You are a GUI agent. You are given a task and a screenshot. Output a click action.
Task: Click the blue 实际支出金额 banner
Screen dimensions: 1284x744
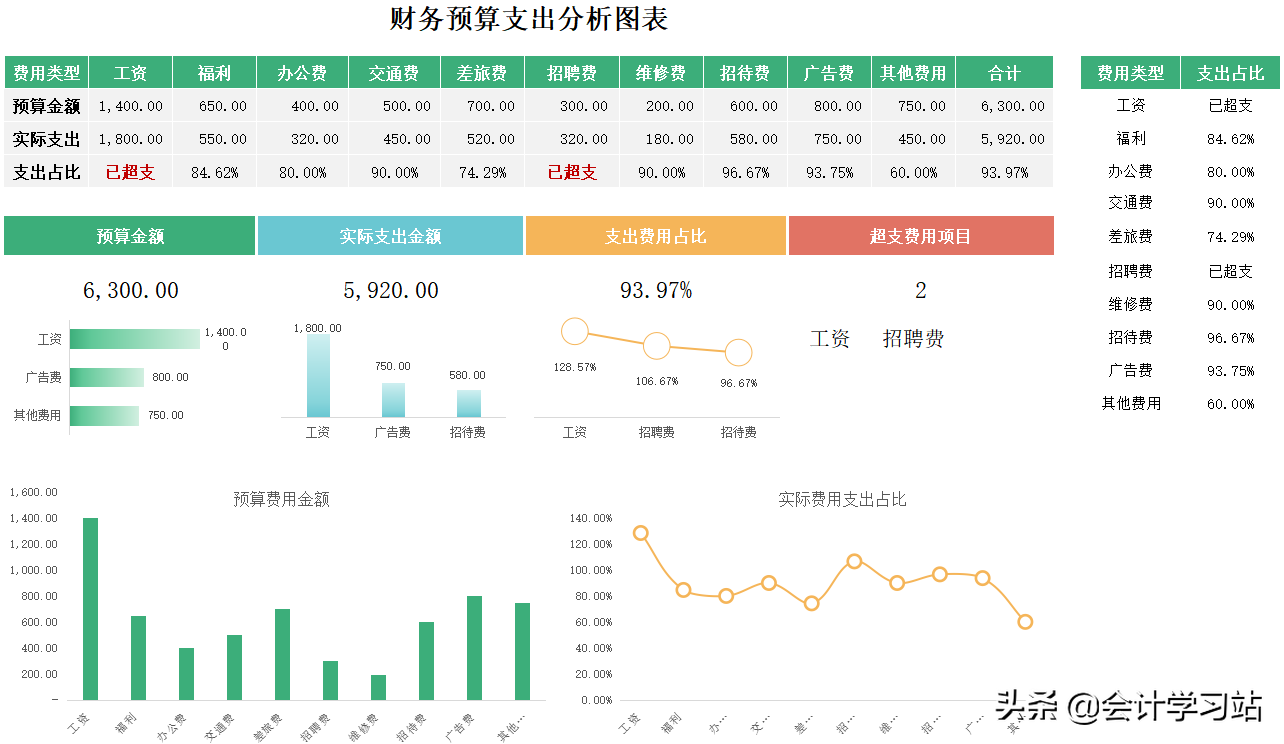click(x=391, y=235)
